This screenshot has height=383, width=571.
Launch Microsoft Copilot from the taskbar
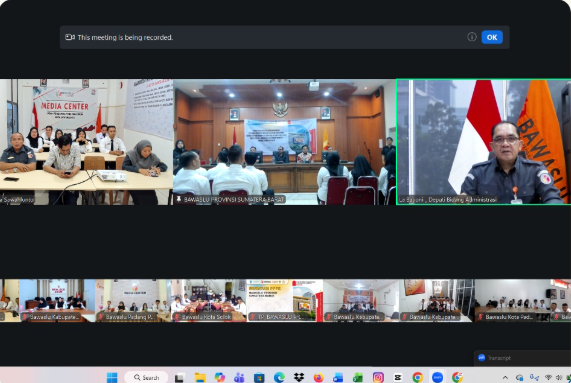point(220,378)
